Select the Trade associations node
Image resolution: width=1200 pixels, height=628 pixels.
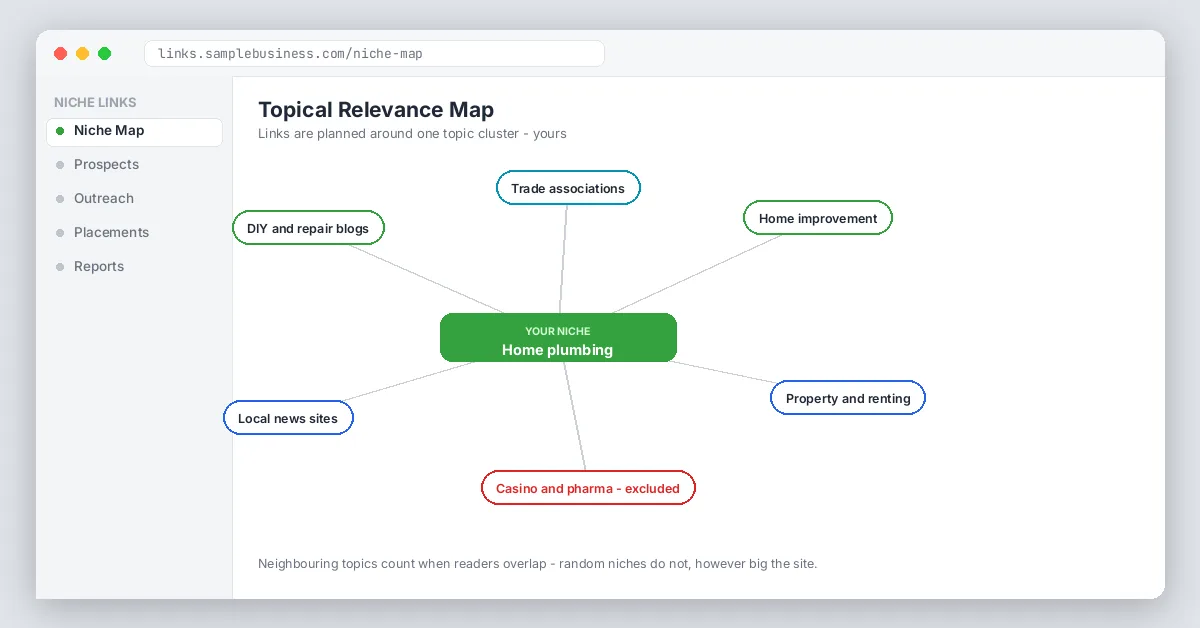568,188
